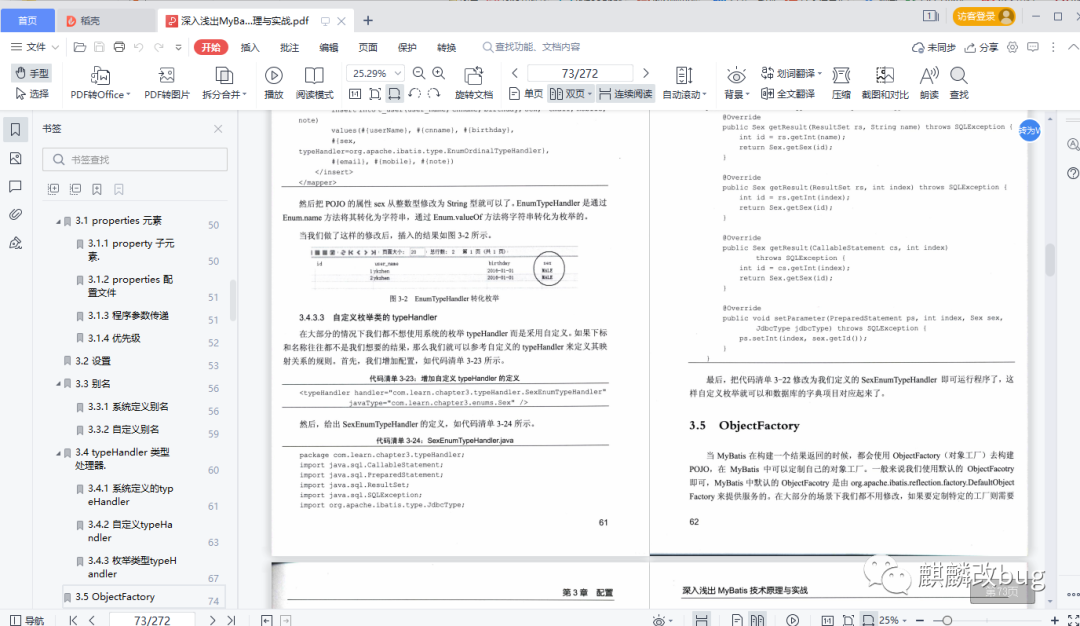Open the 查找 search tool
Viewport: 1080px width, 626px height.
click(x=959, y=83)
